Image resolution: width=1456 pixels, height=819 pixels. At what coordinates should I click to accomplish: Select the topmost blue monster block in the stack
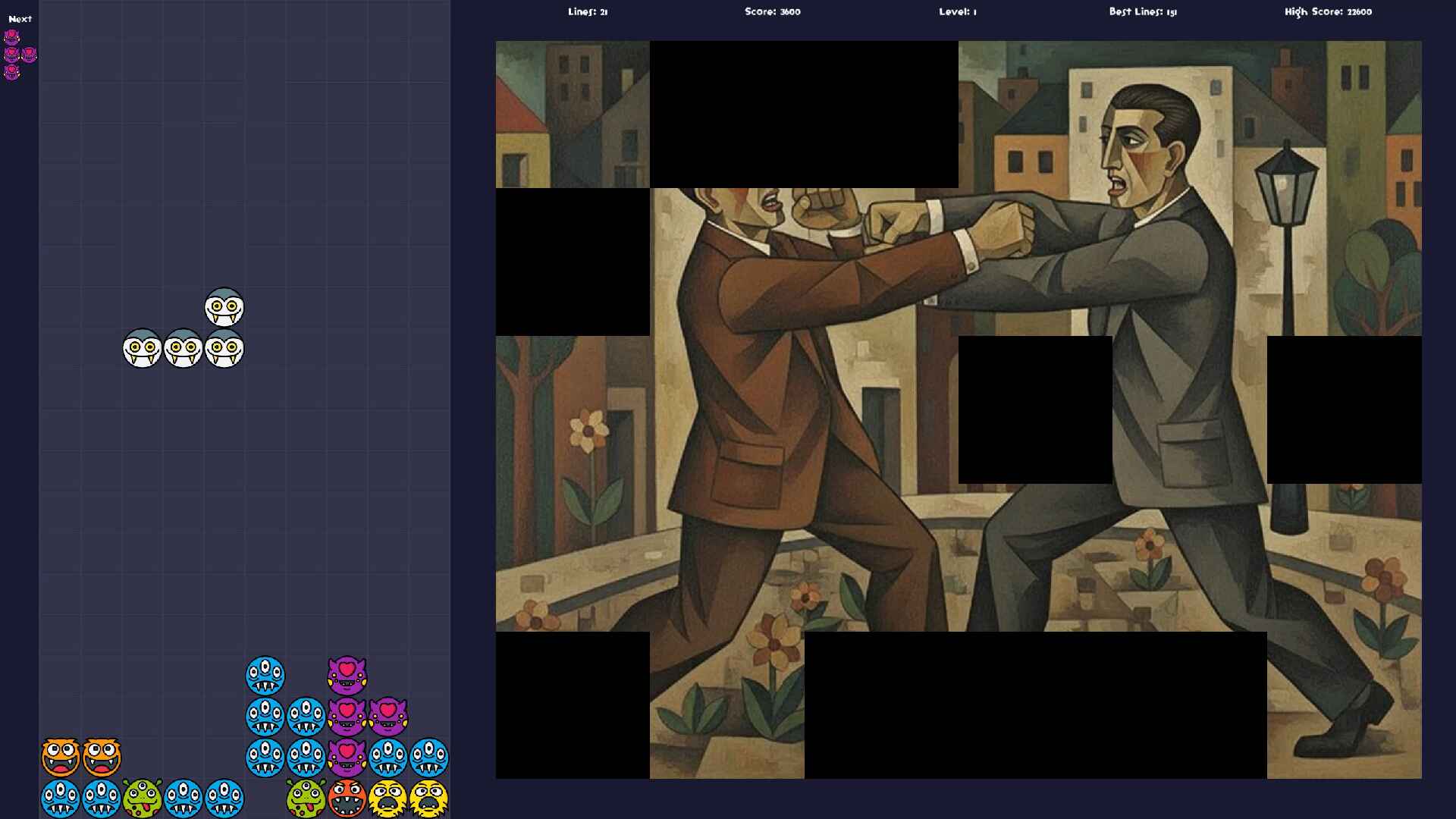coord(265,675)
